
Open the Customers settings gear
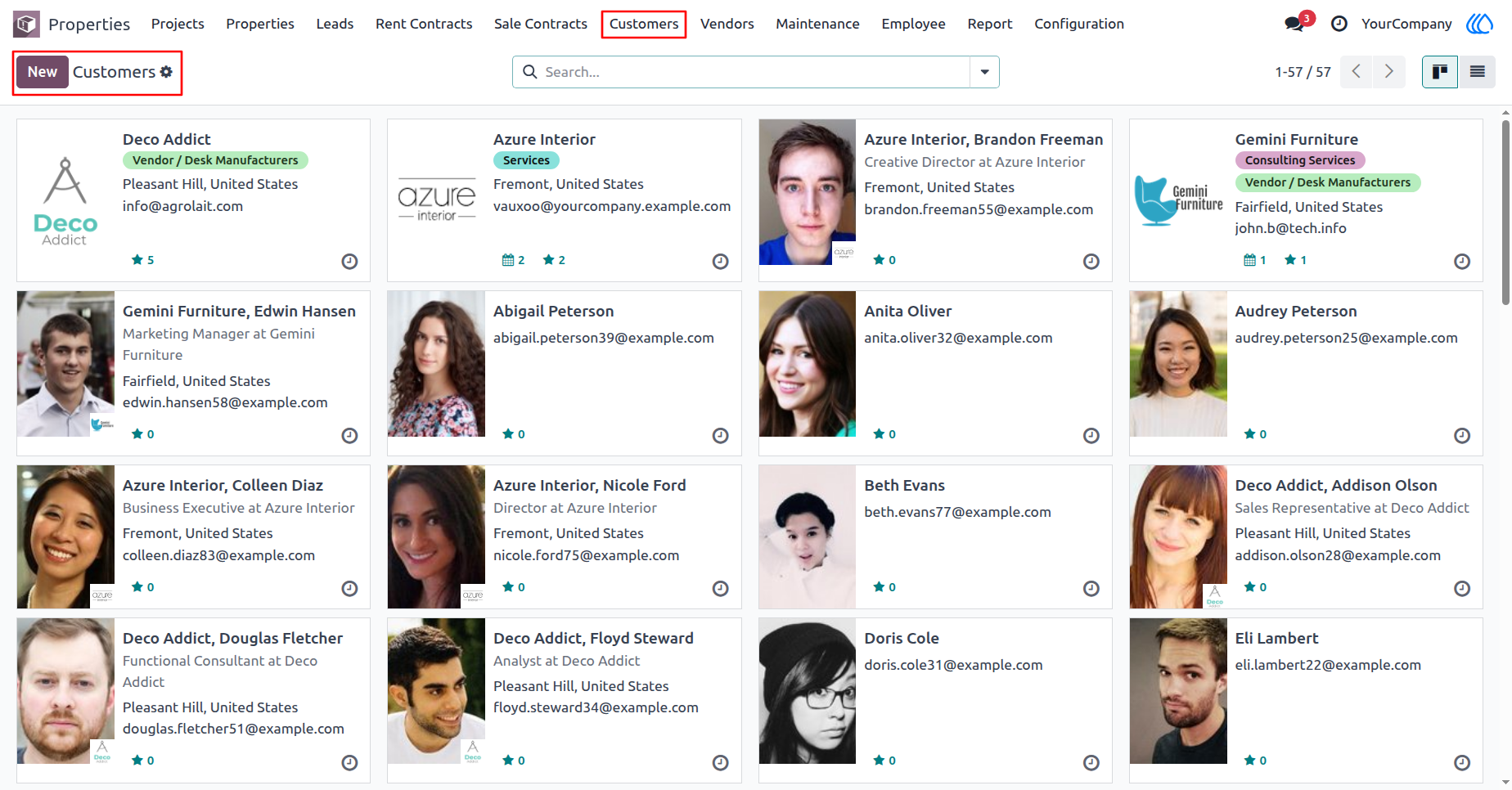pos(166,72)
